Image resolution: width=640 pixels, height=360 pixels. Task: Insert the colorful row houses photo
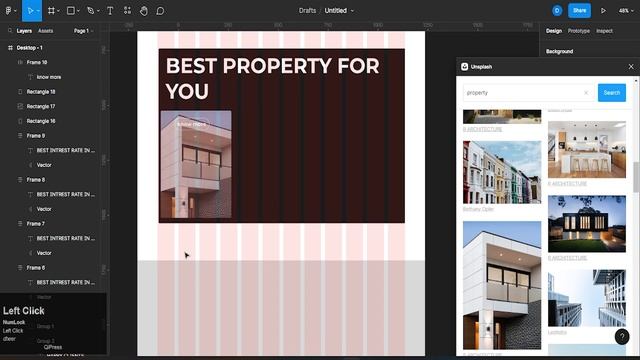point(502,172)
